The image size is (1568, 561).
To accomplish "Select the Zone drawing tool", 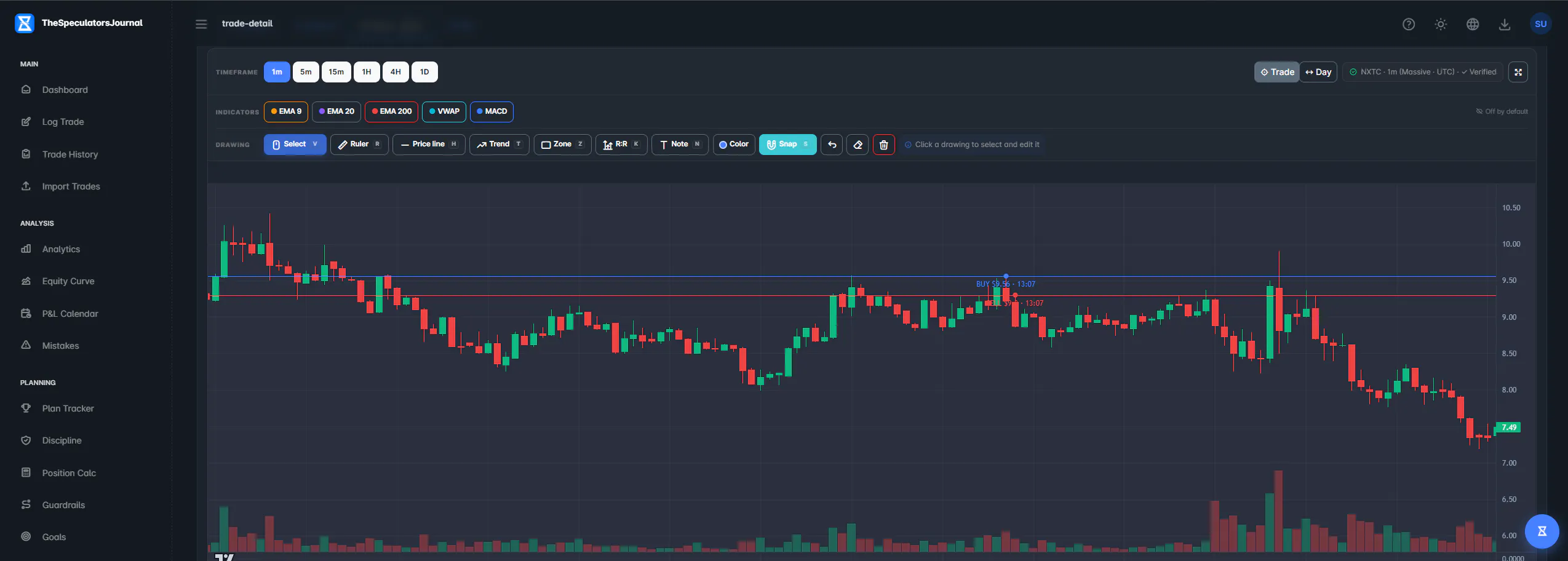I will tap(562, 145).
